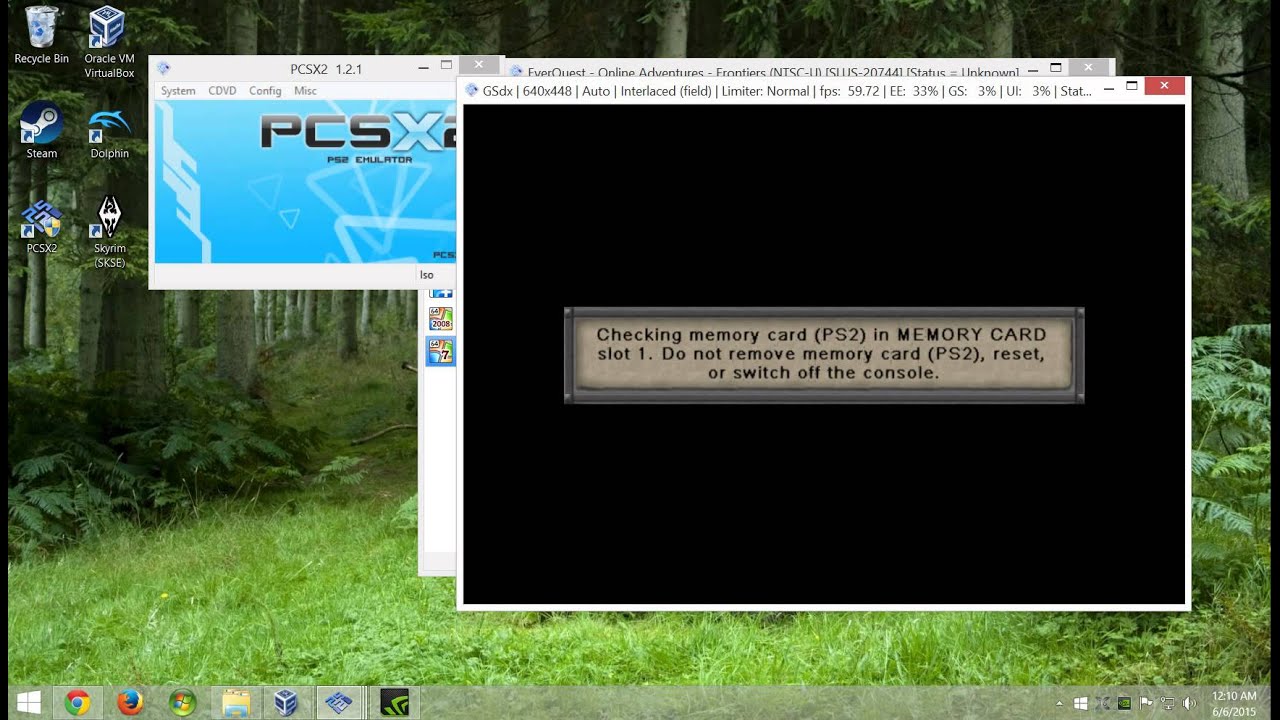Launch Google Chrome from the taskbar
Image resolution: width=1280 pixels, height=720 pixels.
(78, 703)
